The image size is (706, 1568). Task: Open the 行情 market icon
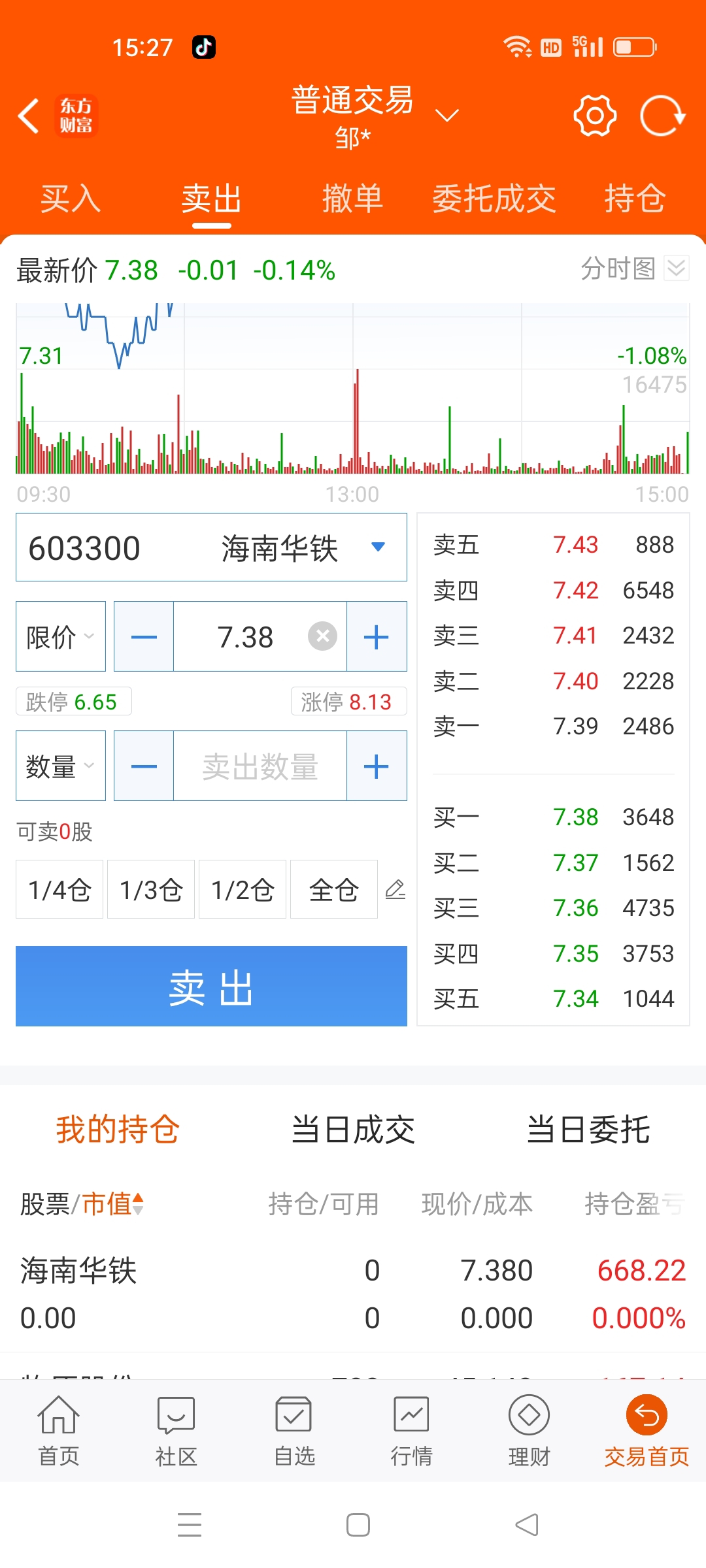[x=412, y=1430]
